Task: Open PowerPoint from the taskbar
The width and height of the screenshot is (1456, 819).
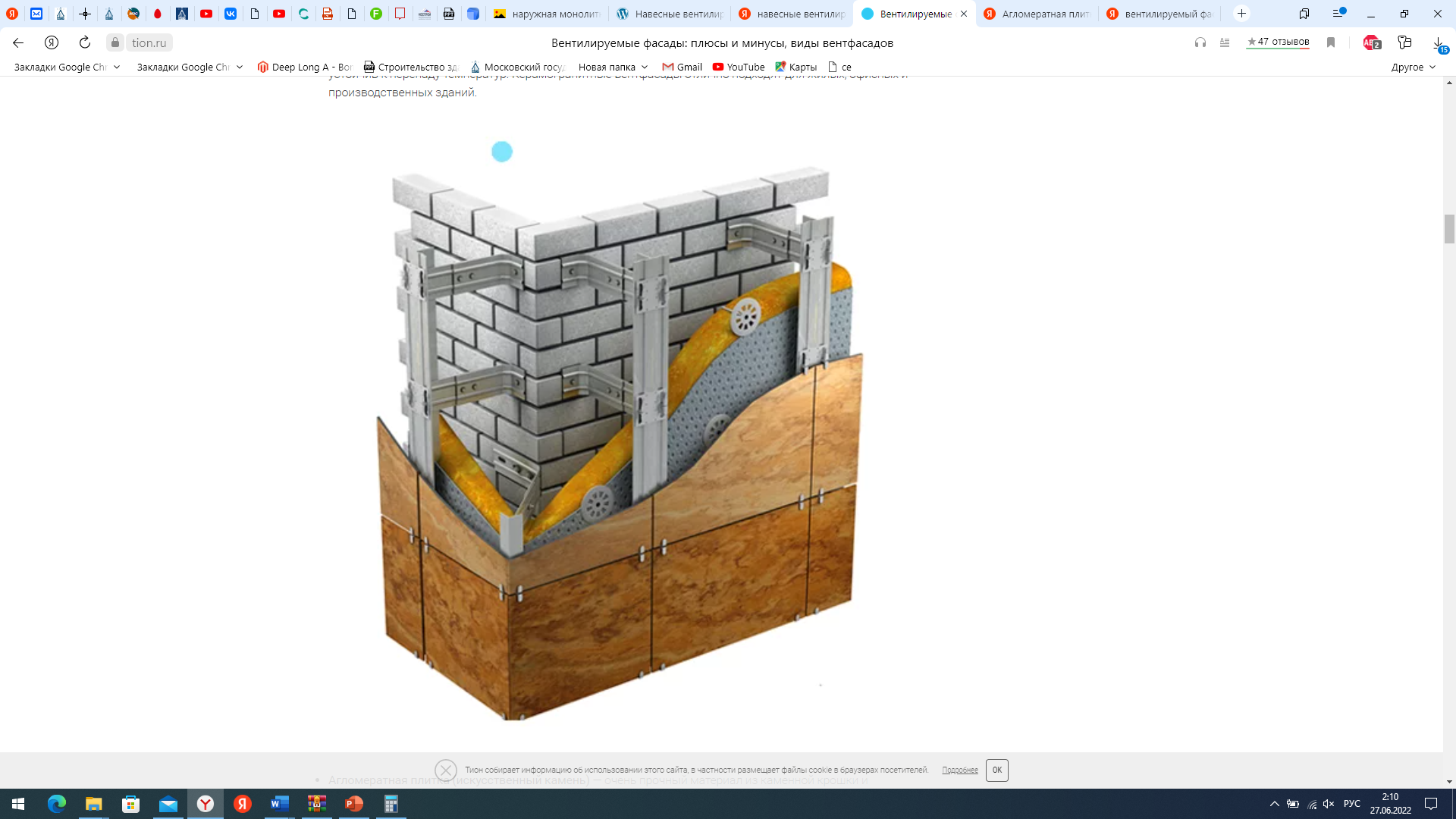Action: tap(354, 804)
